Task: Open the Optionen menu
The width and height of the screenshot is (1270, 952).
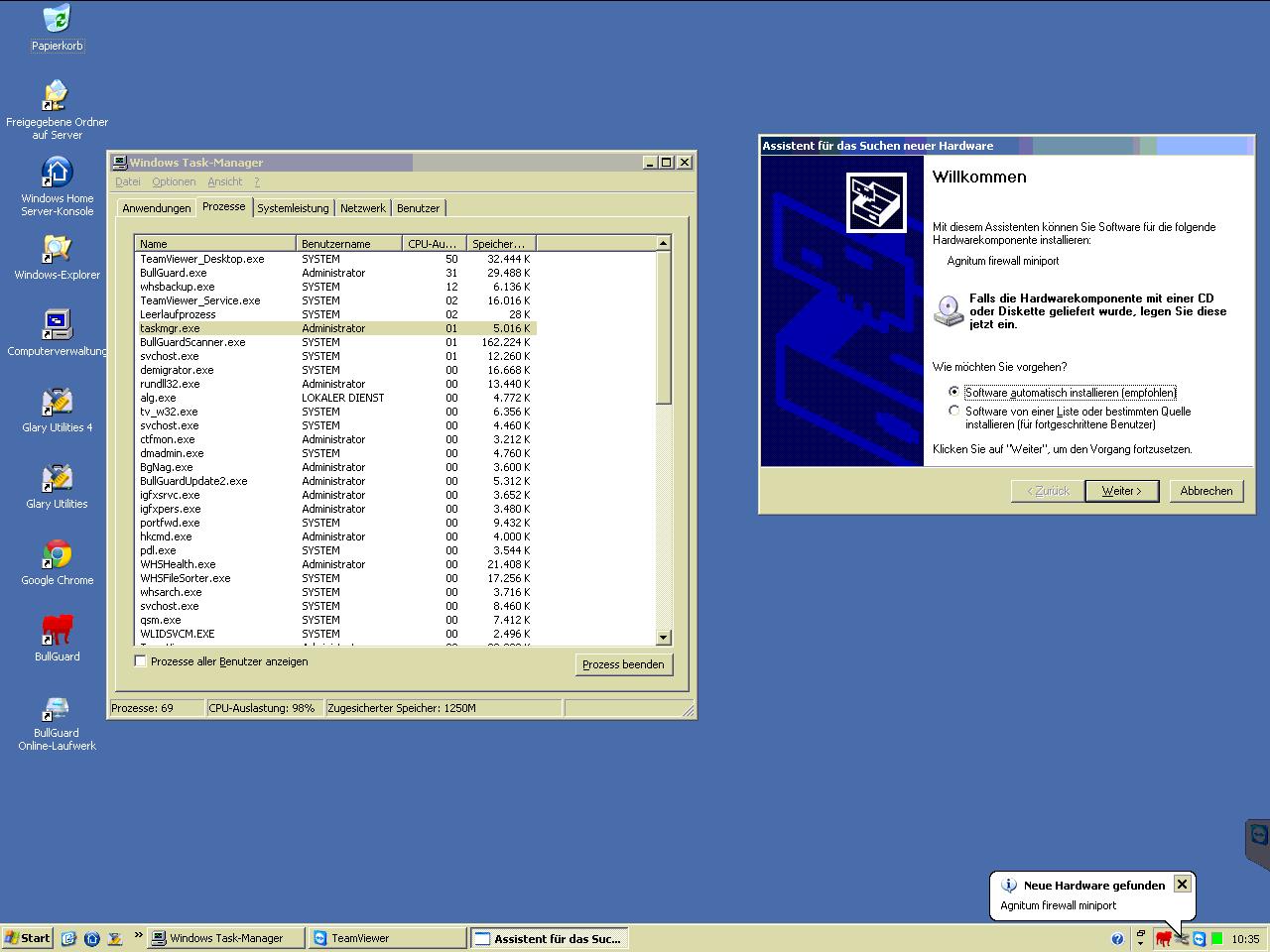Action: [x=174, y=181]
